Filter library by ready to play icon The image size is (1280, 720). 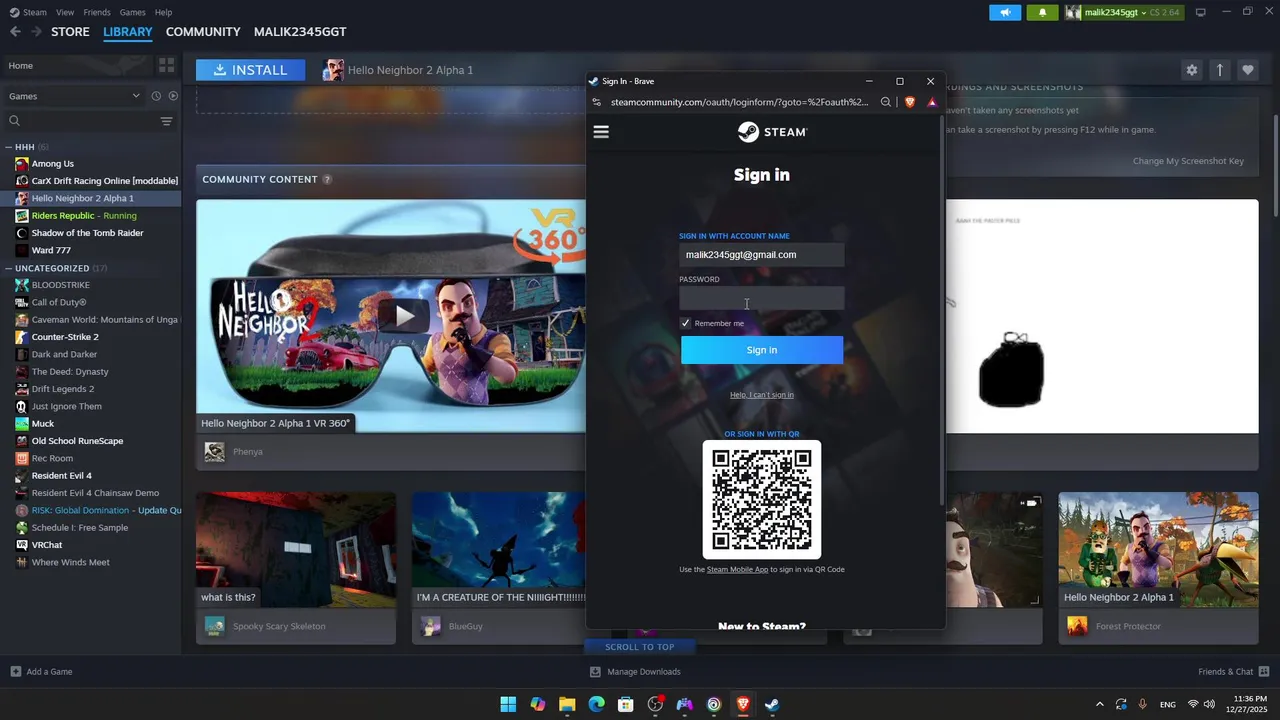coord(173,96)
